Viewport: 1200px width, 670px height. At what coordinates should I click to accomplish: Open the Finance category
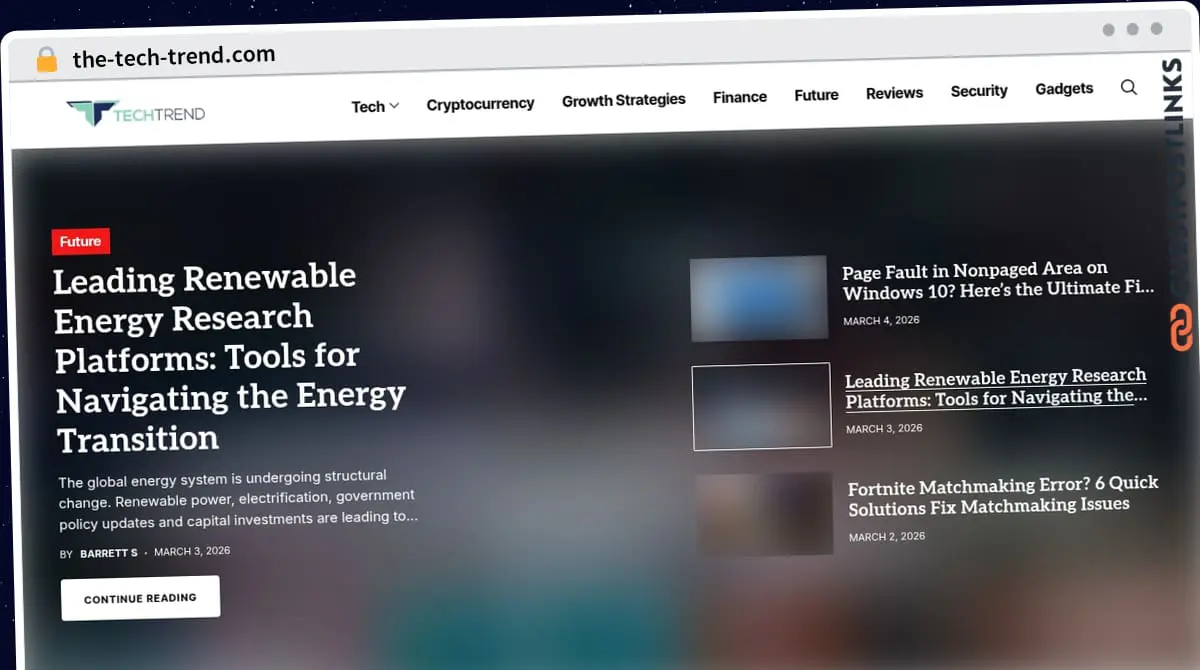point(739,97)
